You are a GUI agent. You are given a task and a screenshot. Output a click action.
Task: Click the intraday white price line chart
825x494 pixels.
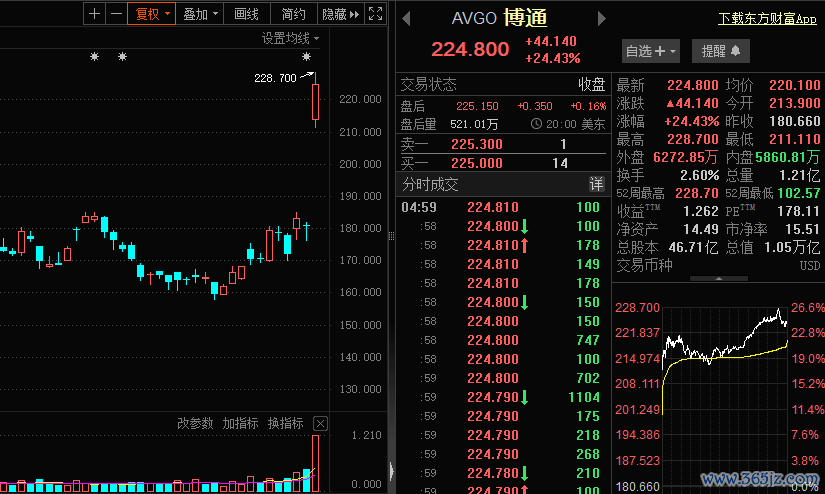[725, 339]
